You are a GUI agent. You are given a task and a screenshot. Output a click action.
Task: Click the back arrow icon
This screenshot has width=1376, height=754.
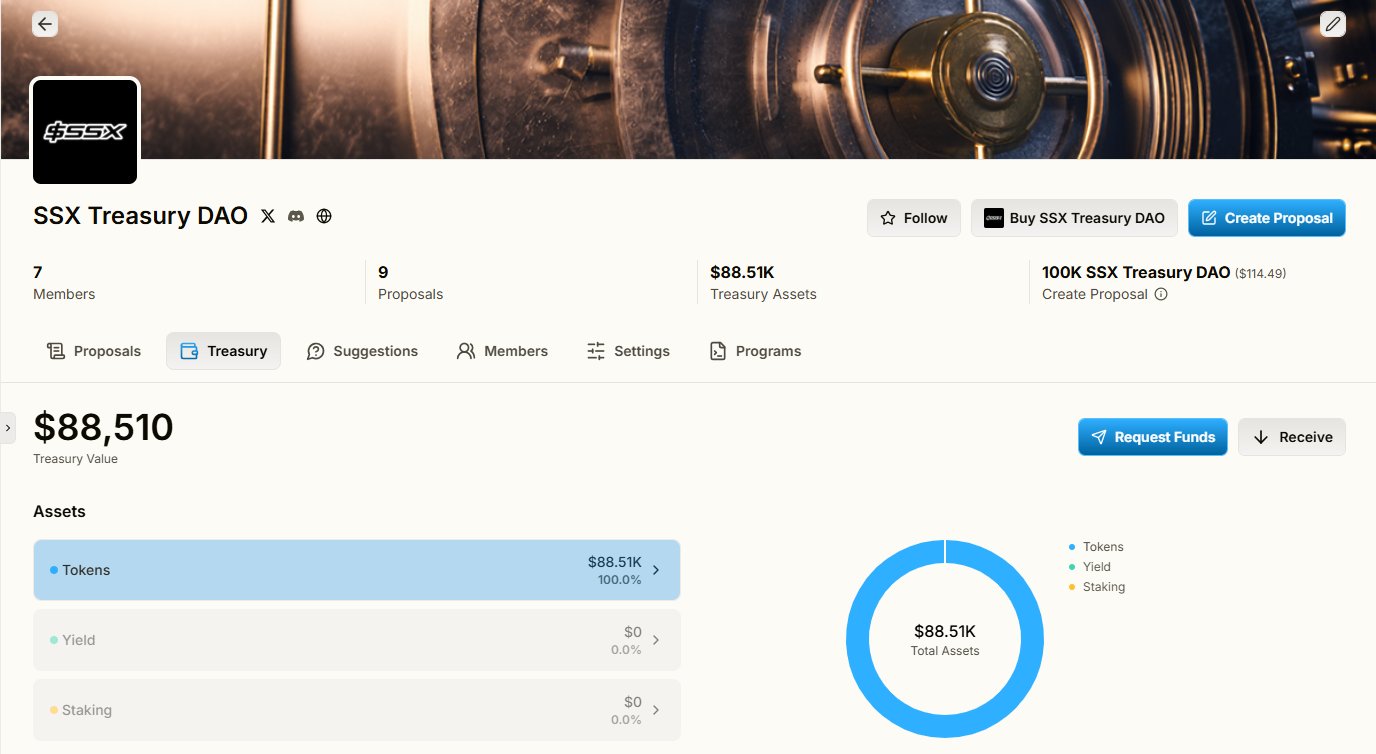click(45, 24)
